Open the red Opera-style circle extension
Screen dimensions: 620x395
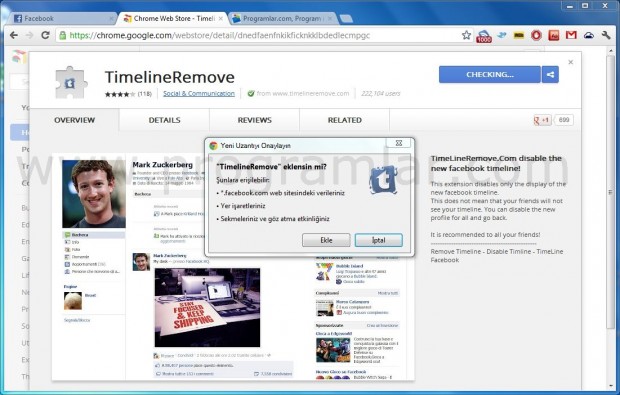tap(536, 35)
